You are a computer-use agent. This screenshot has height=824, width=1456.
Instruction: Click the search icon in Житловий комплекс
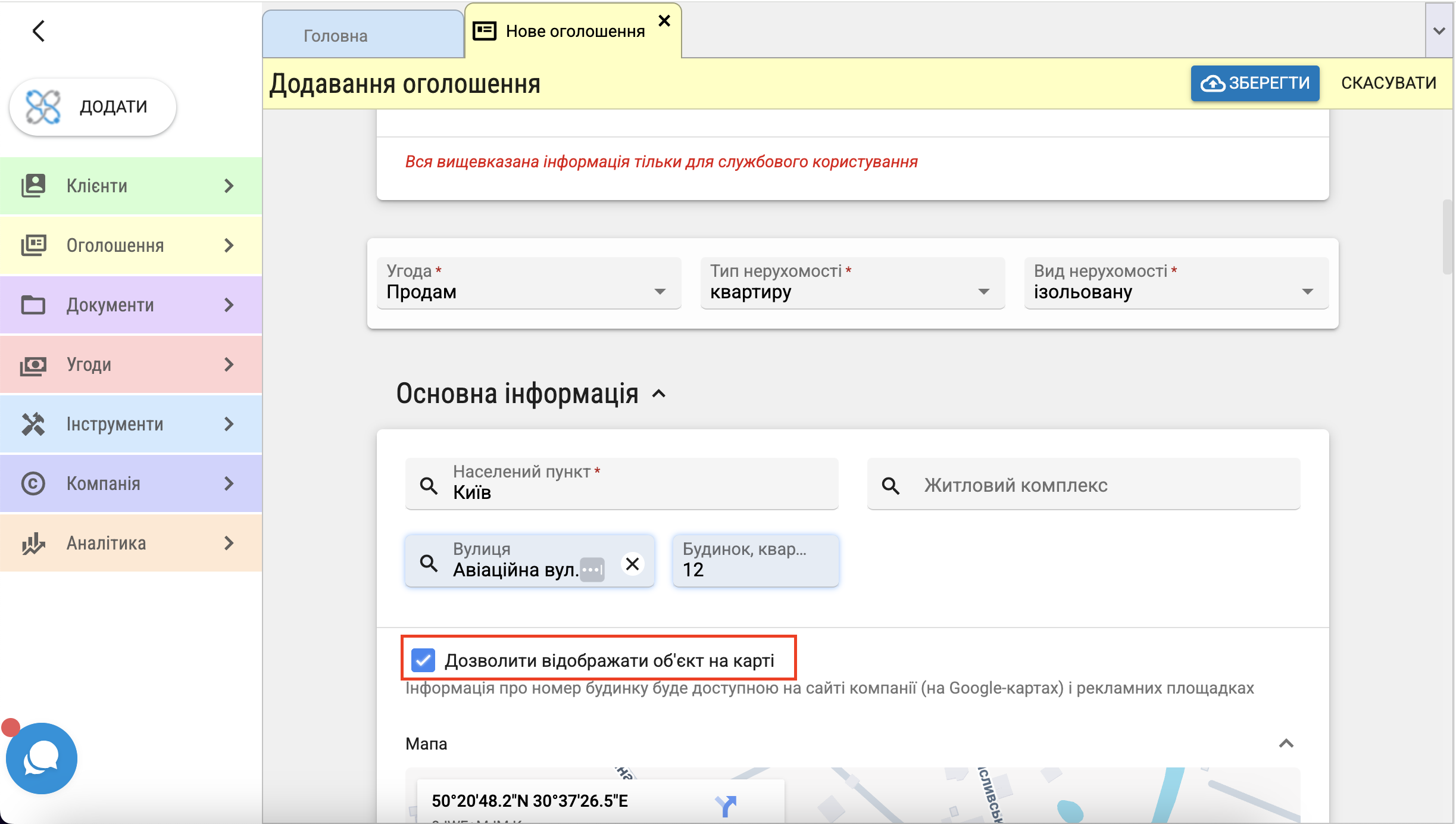point(891,486)
